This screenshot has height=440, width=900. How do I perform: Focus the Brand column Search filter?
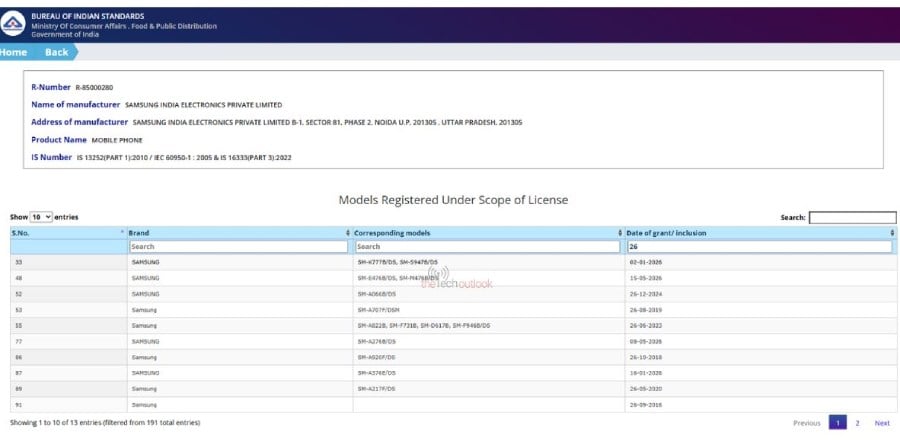coord(239,247)
